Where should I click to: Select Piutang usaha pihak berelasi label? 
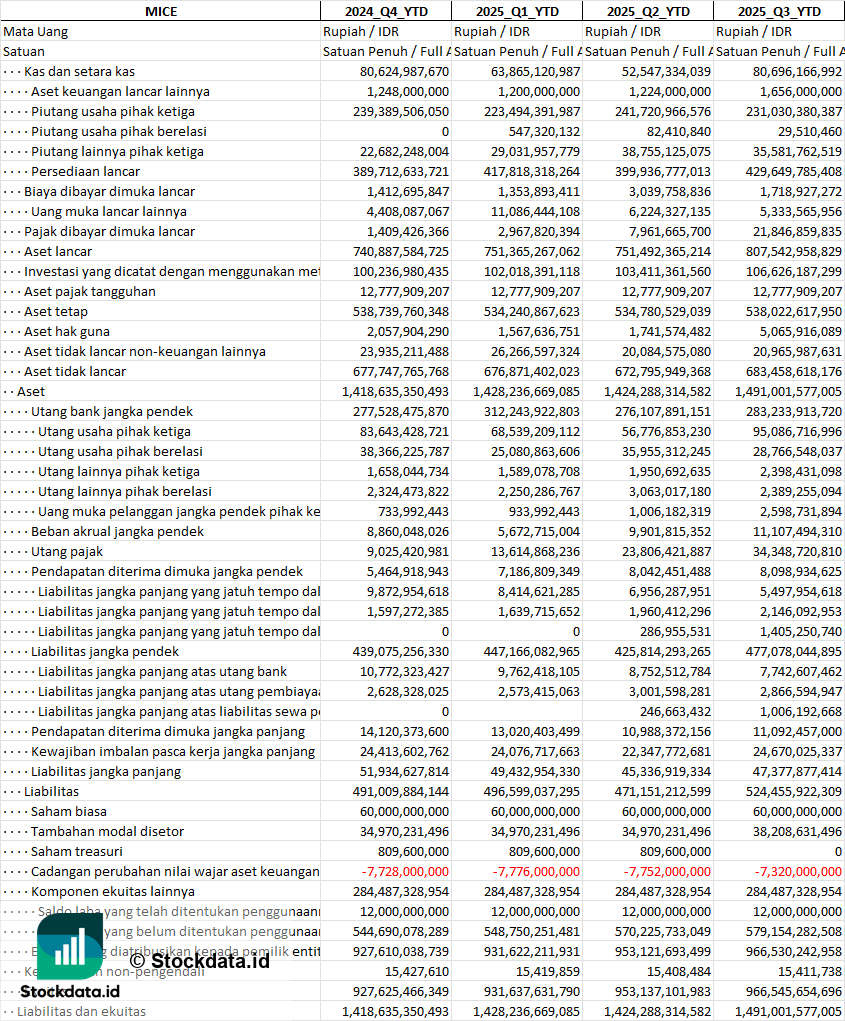(118, 132)
